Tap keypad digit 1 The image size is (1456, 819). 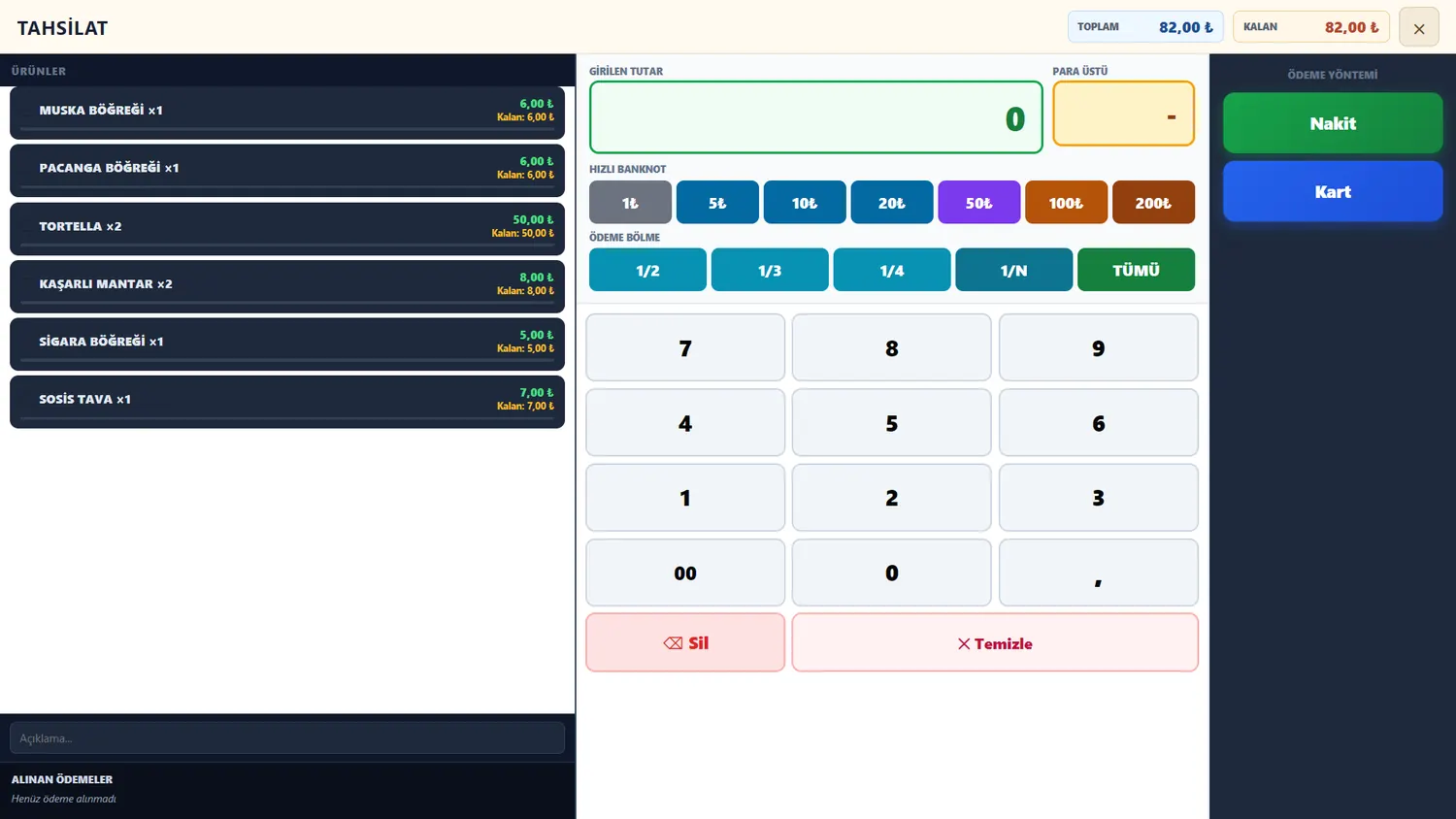coord(685,498)
